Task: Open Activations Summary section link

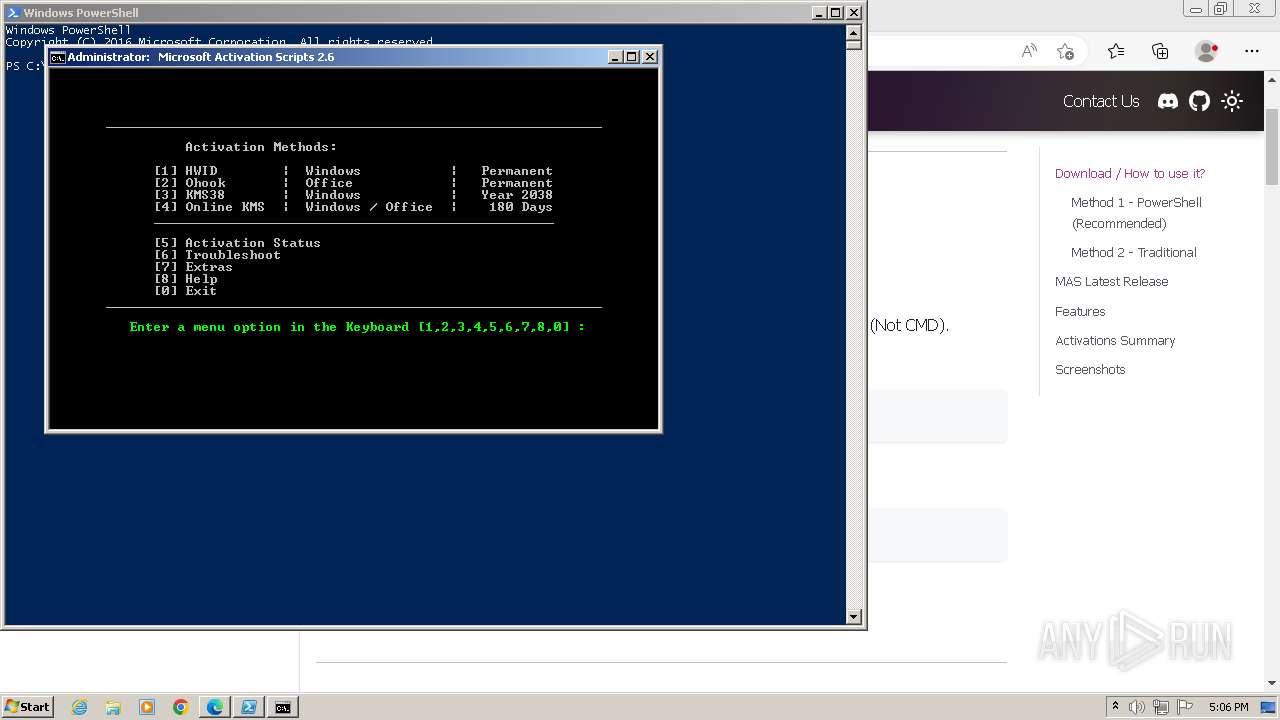Action: point(1115,340)
